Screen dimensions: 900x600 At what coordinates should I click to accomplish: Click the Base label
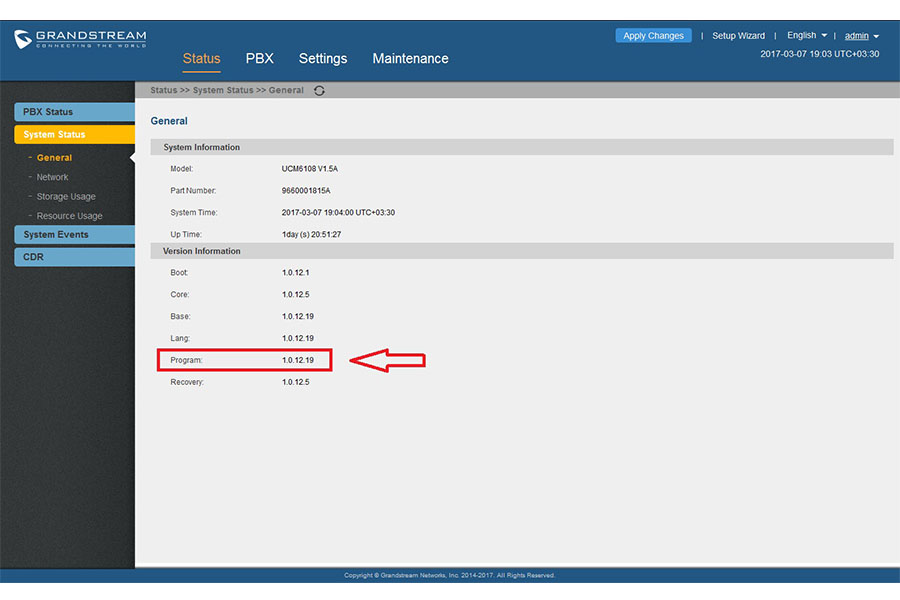click(x=180, y=316)
